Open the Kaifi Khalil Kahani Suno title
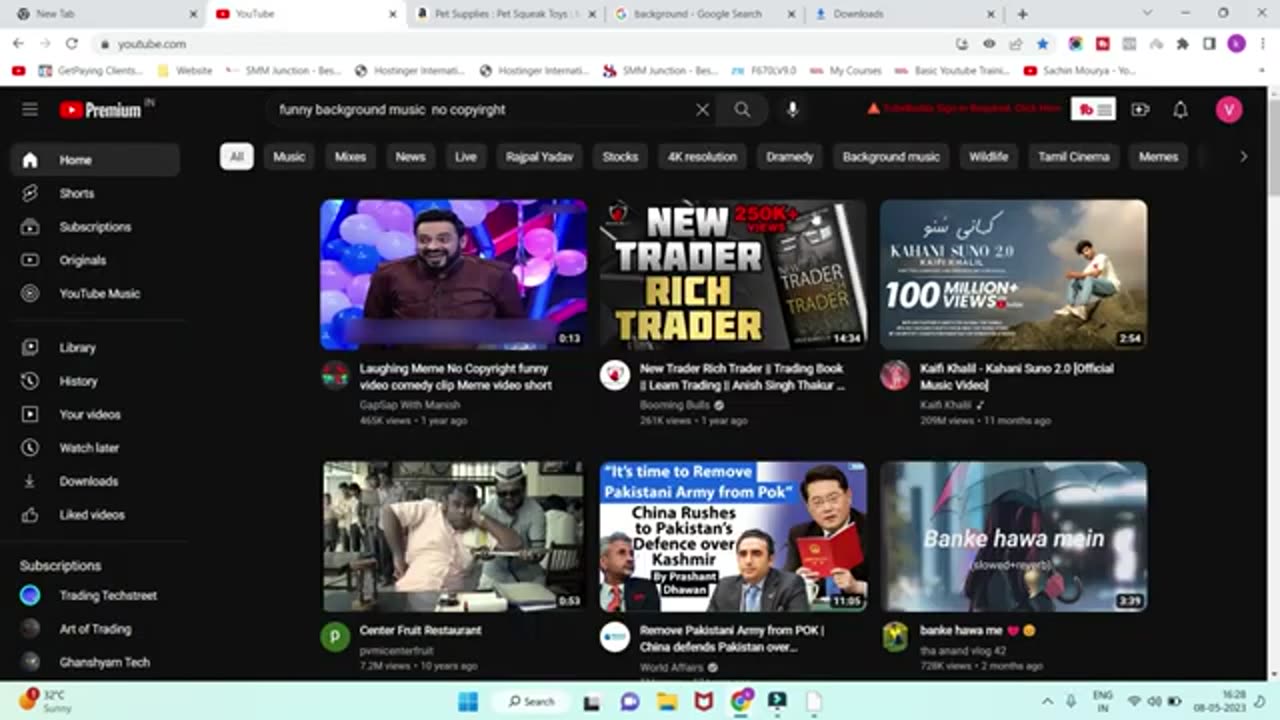Viewport: 1280px width, 720px height. [1017, 377]
